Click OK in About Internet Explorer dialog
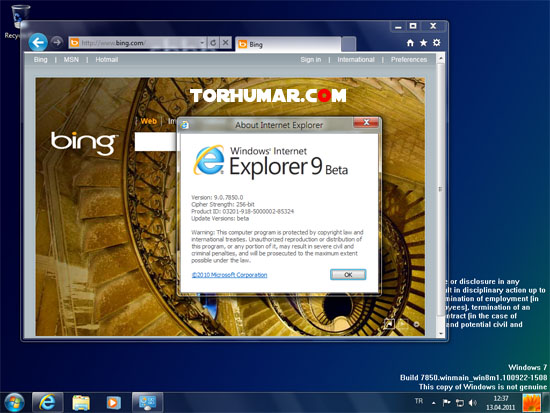 348,274
